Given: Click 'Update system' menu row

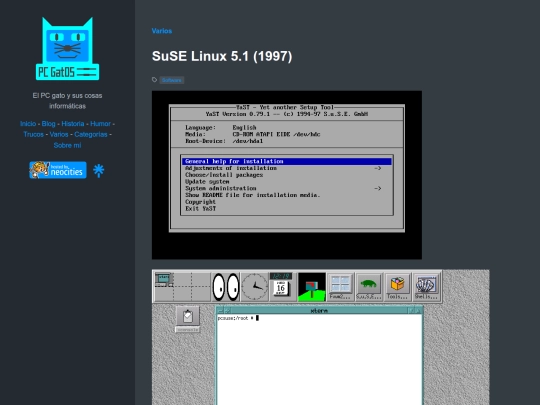Looking at the screenshot, I should click(x=287, y=181).
